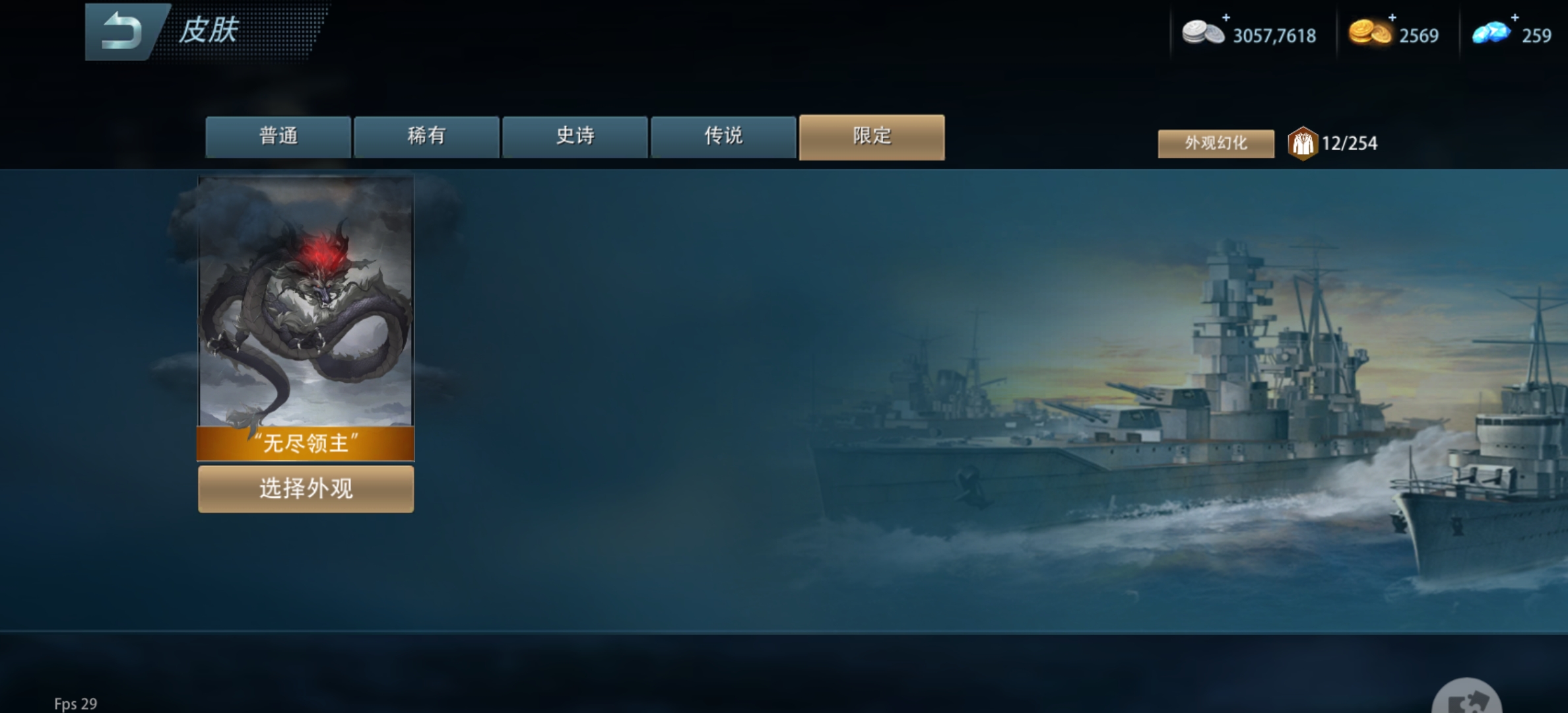Click the 外观幻化 button
Image resolution: width=1568 pixels, height=713 pixels.
(1216, 143)
